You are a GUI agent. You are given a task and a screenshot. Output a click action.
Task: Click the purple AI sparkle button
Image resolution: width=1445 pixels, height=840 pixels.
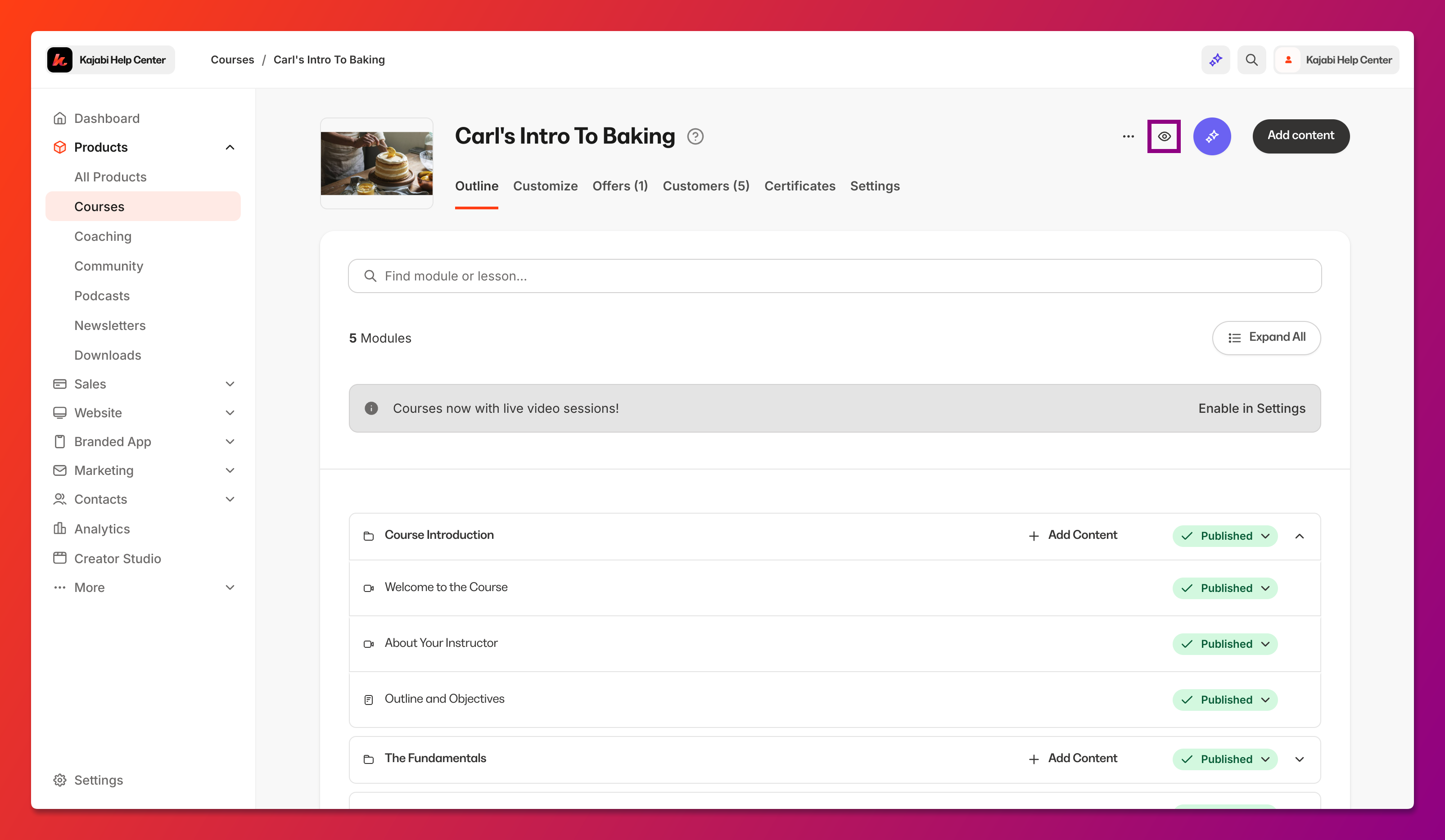[1212, 136]
